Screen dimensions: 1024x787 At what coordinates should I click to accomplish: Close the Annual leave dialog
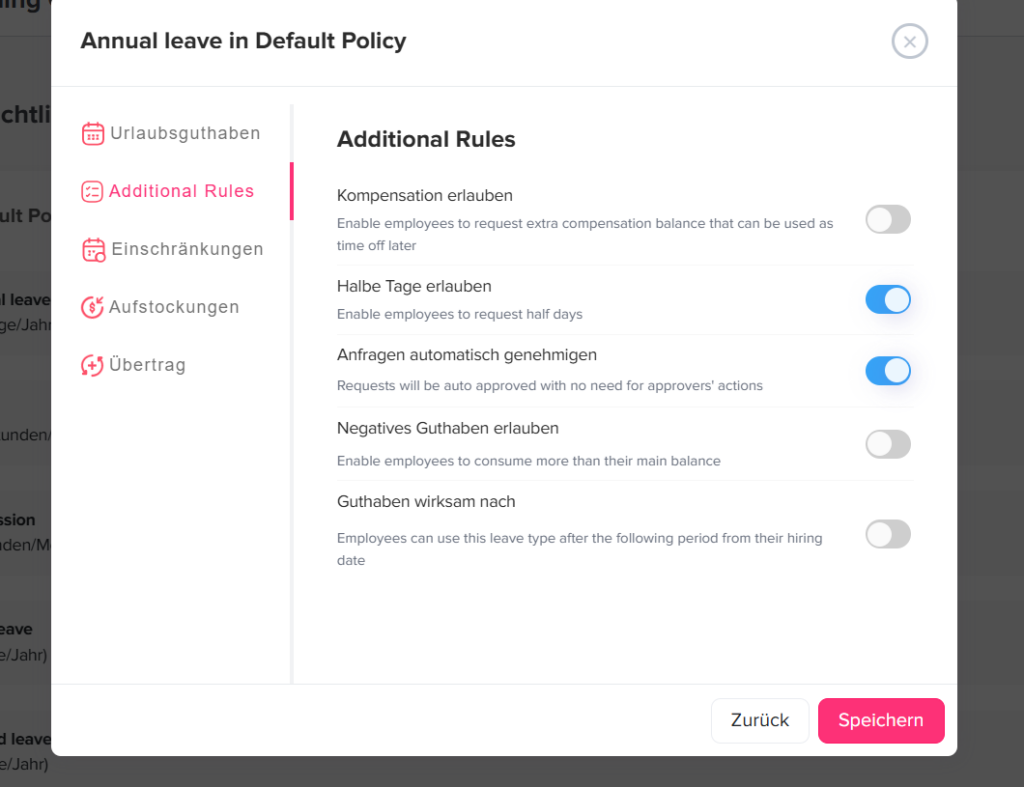point(909,42)
